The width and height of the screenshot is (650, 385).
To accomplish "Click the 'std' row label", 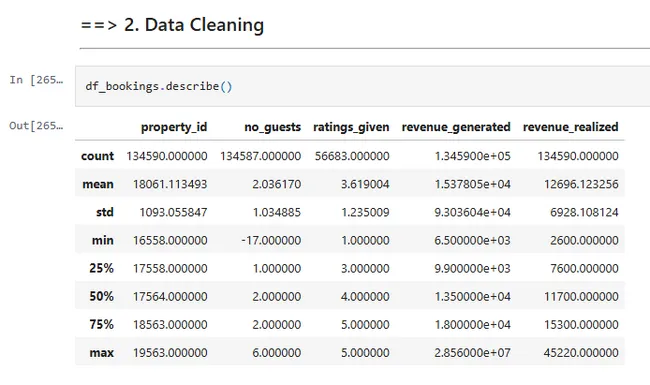I will pyautogui.click(x=104, y=212).
